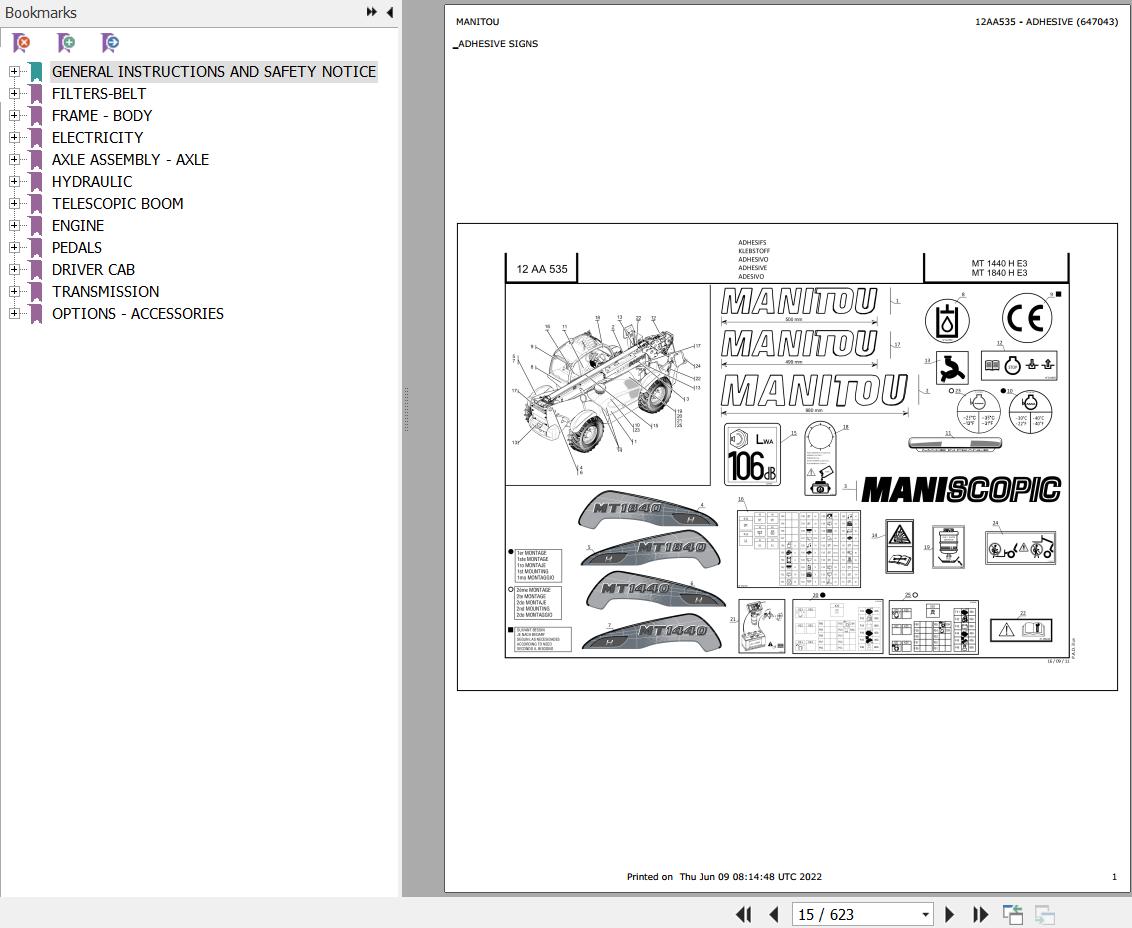Expand the ENGINE bookmark tree node
Image resolution: width=1132 pixels, height=928 pixels.
point(14,225)
